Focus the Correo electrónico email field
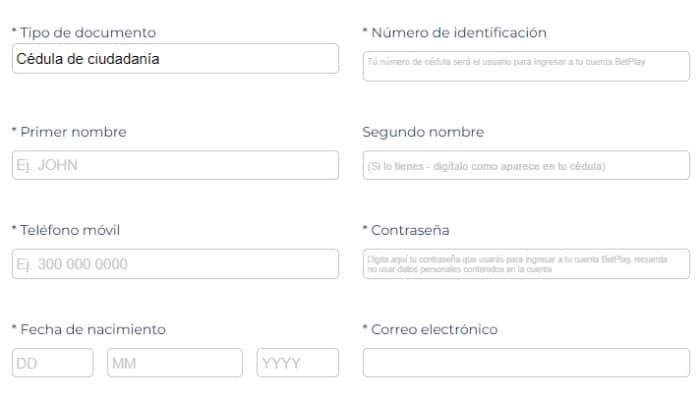 pos(526,363)
